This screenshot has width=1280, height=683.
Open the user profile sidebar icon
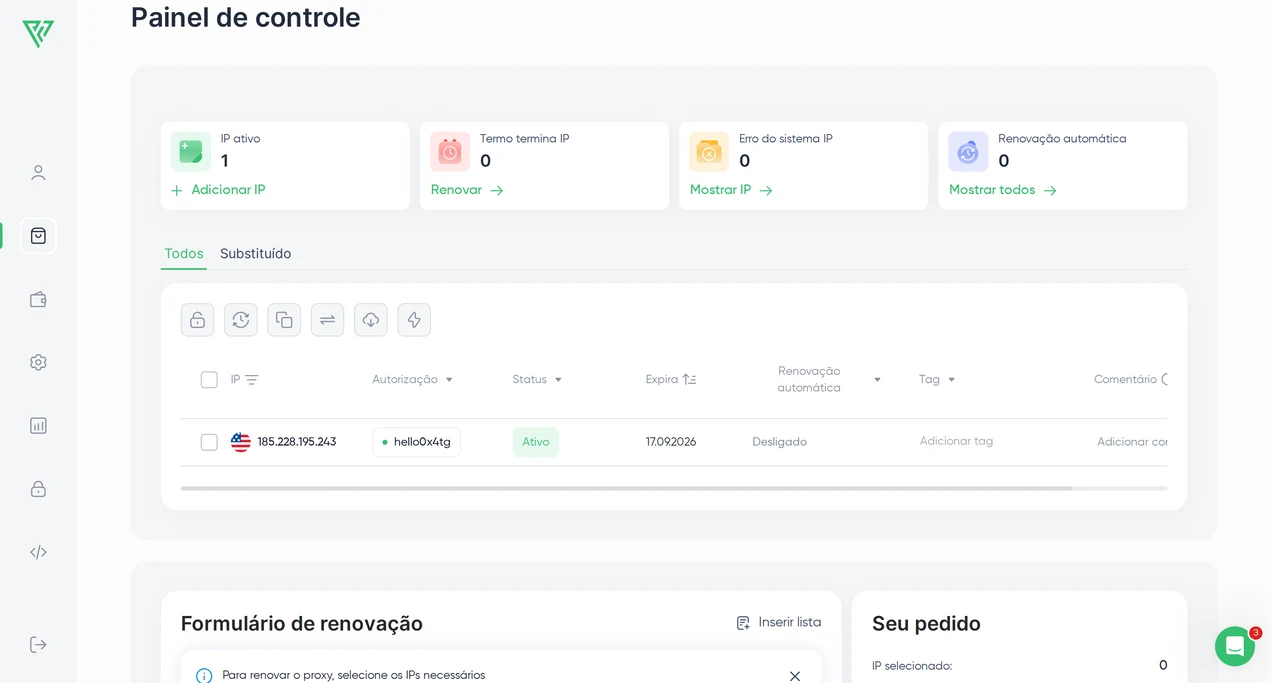(38, 173)
